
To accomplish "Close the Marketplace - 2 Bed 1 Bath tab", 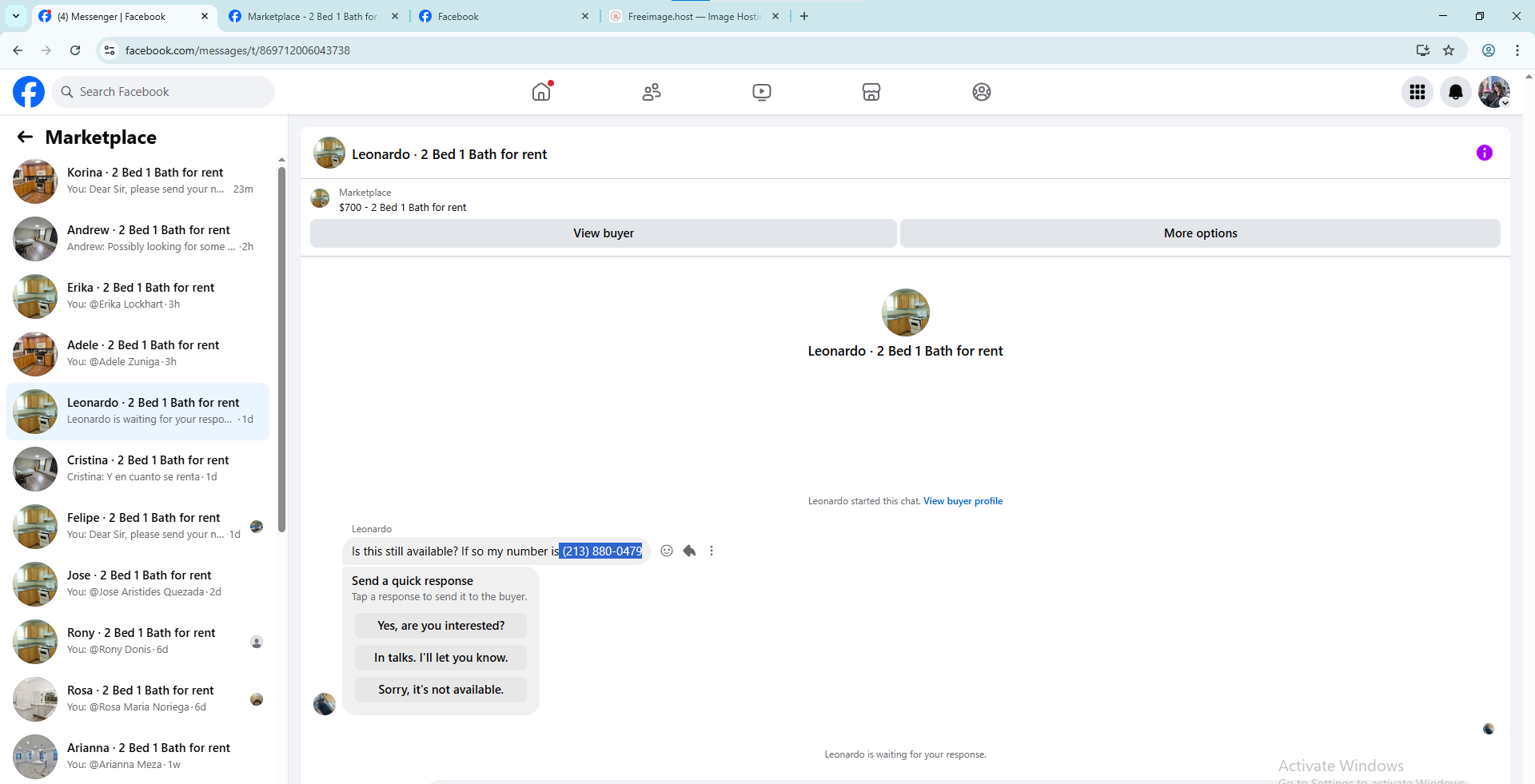I will coord(395,16).
